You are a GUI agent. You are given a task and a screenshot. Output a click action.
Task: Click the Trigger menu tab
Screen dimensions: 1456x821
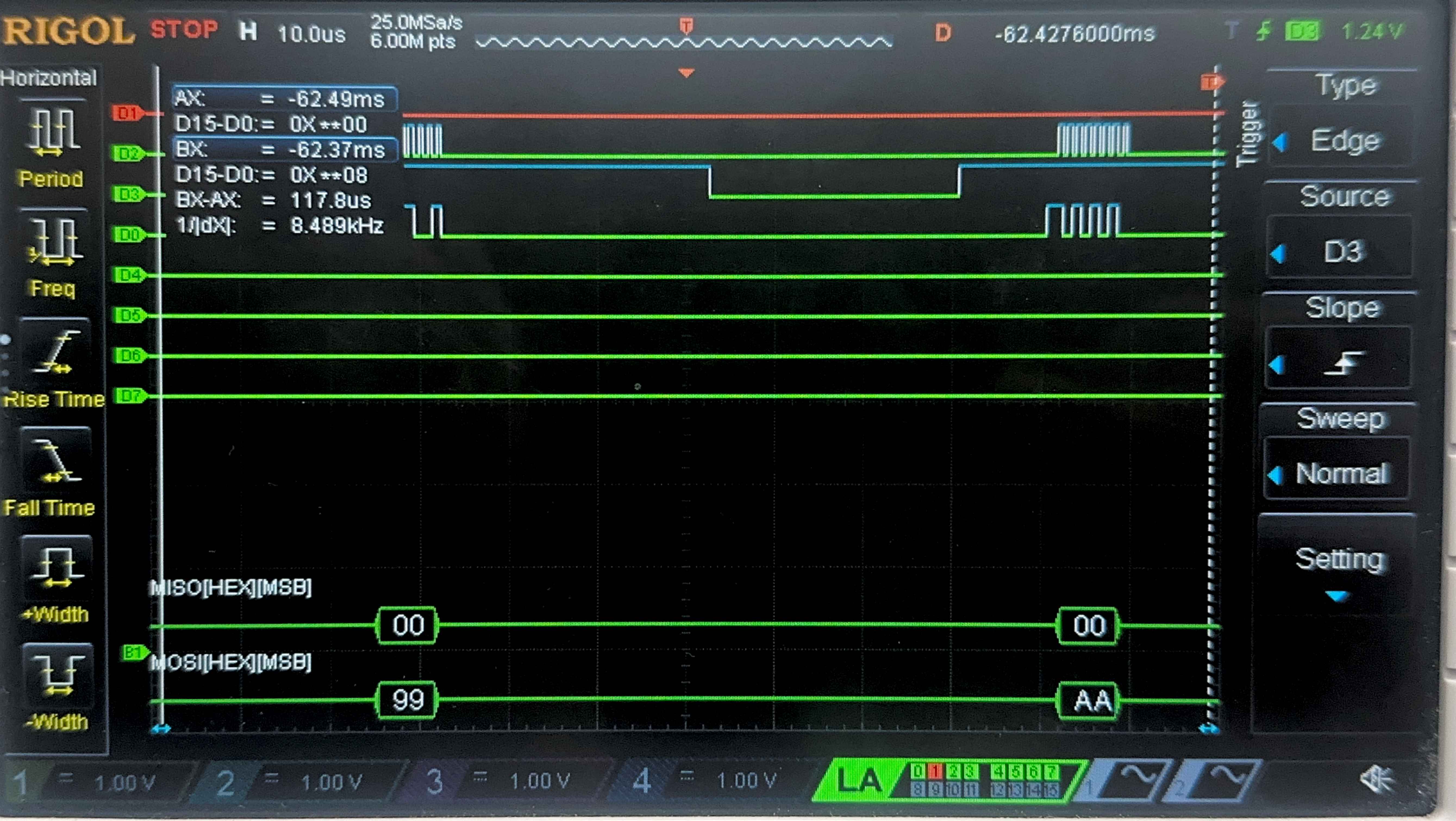(x=1249, y=133)
